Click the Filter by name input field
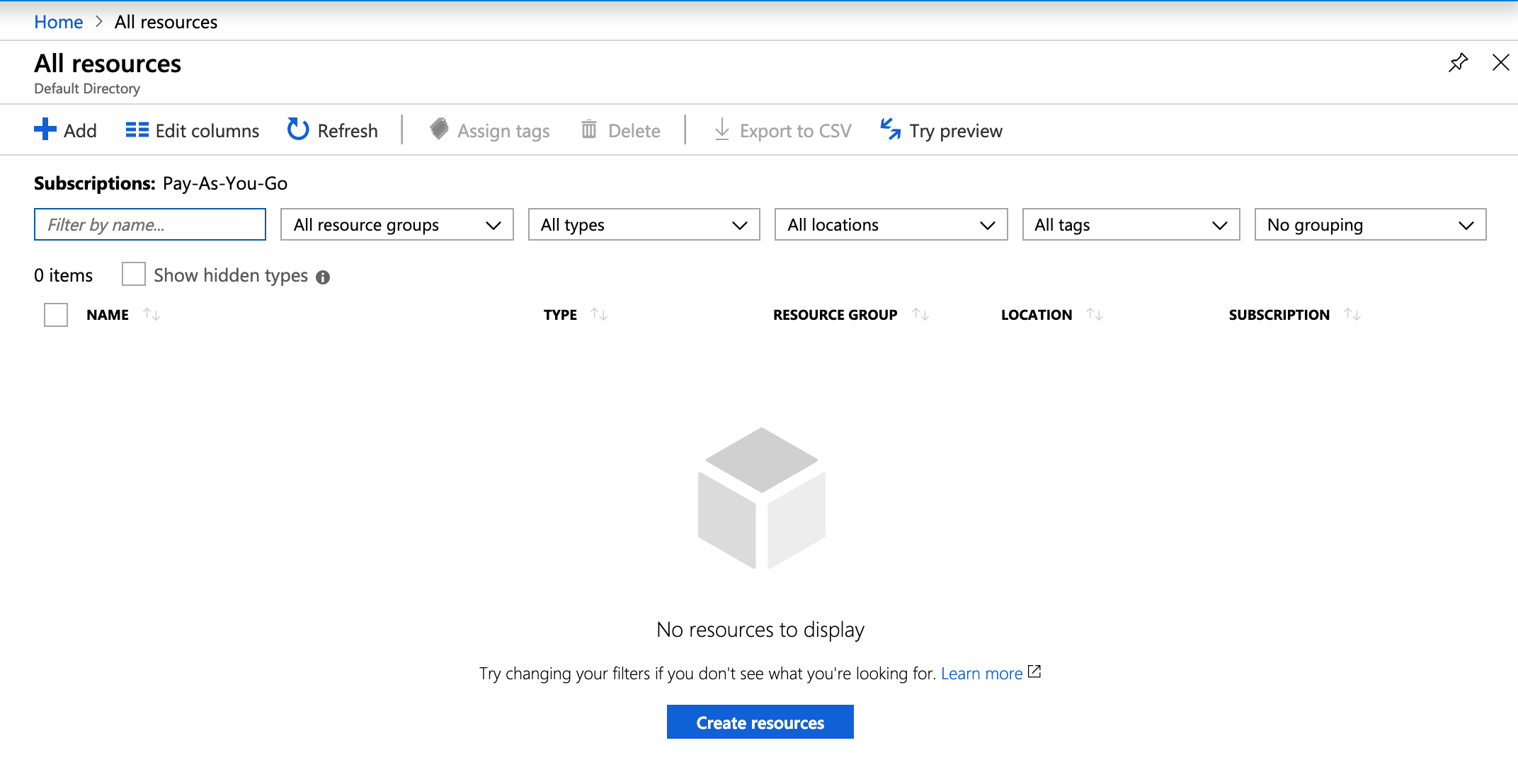The height and width of the screenshot is (784, 1518). (x=150, y=225)
